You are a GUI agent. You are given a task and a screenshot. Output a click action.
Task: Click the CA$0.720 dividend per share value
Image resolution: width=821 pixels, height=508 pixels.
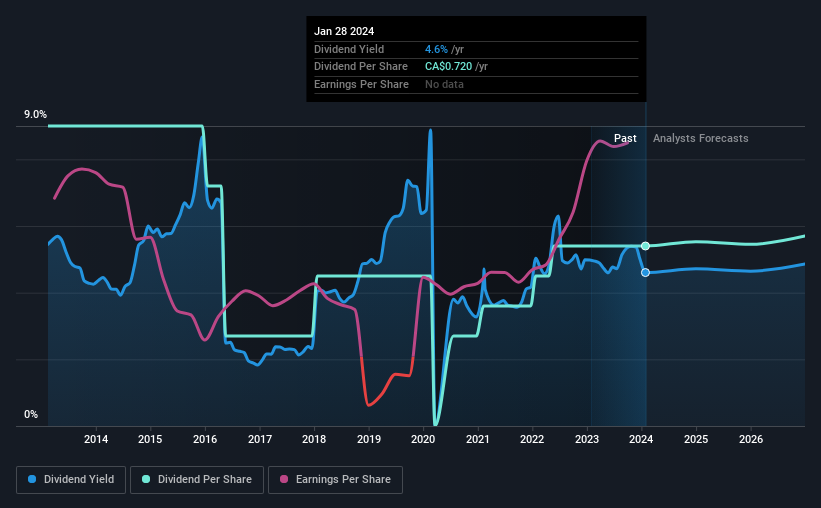[x=448, y=67]
